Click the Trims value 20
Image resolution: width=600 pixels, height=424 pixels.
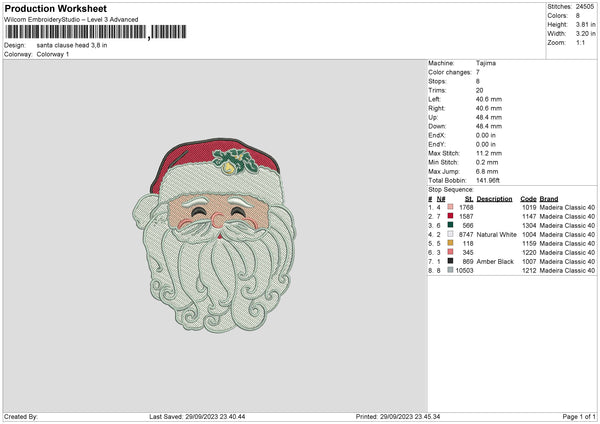[479, 90]
